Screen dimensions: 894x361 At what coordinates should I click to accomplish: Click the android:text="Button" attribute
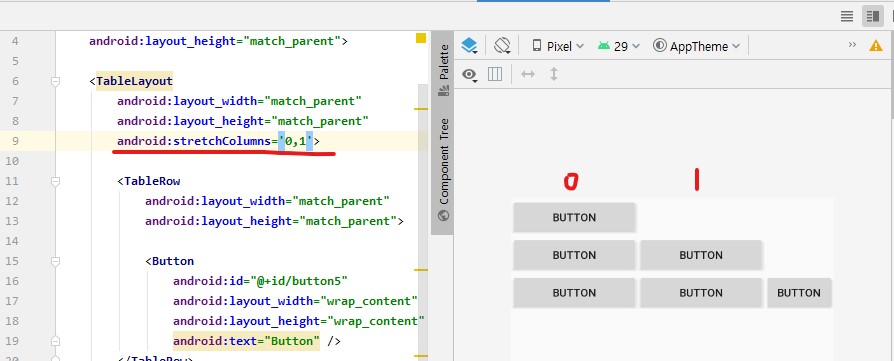pos(246,341)
